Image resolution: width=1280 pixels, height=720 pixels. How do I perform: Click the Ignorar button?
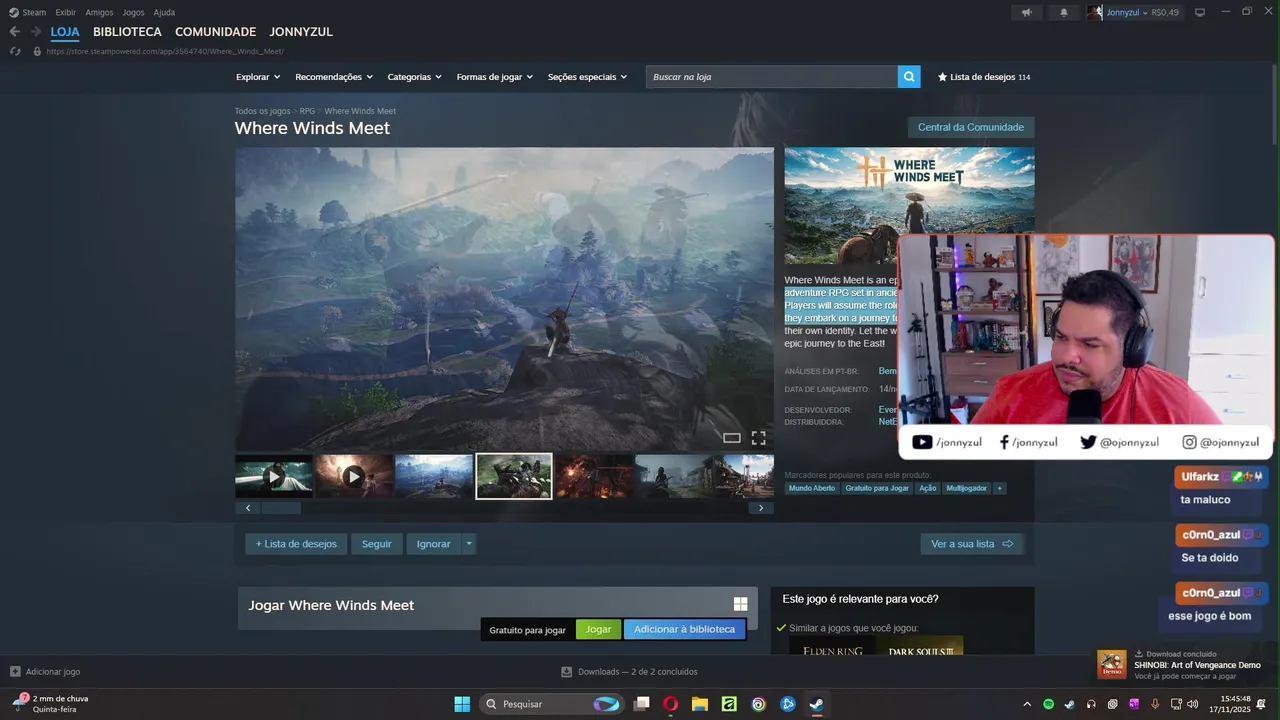coord(434,544)
